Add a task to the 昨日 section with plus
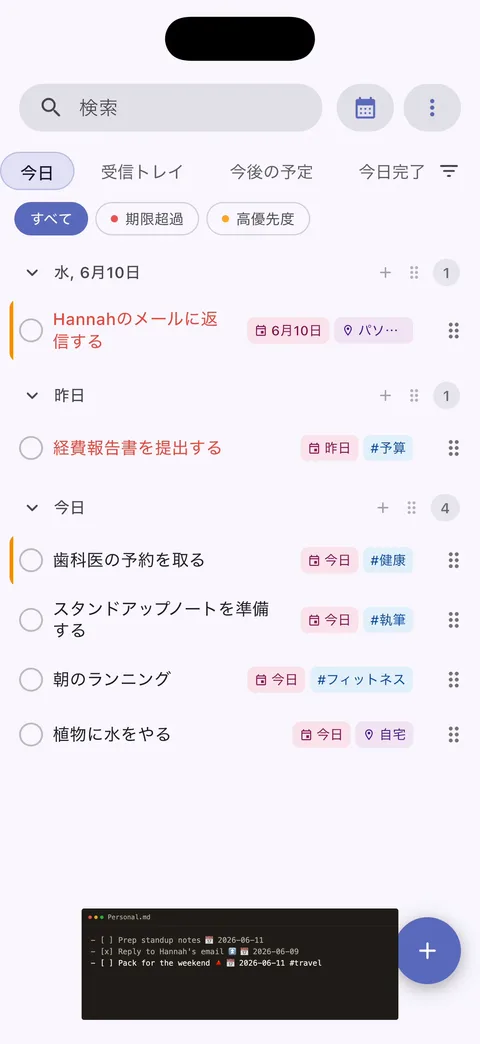This screenshot has width=480, height=1044. click(x=385, y=396)
